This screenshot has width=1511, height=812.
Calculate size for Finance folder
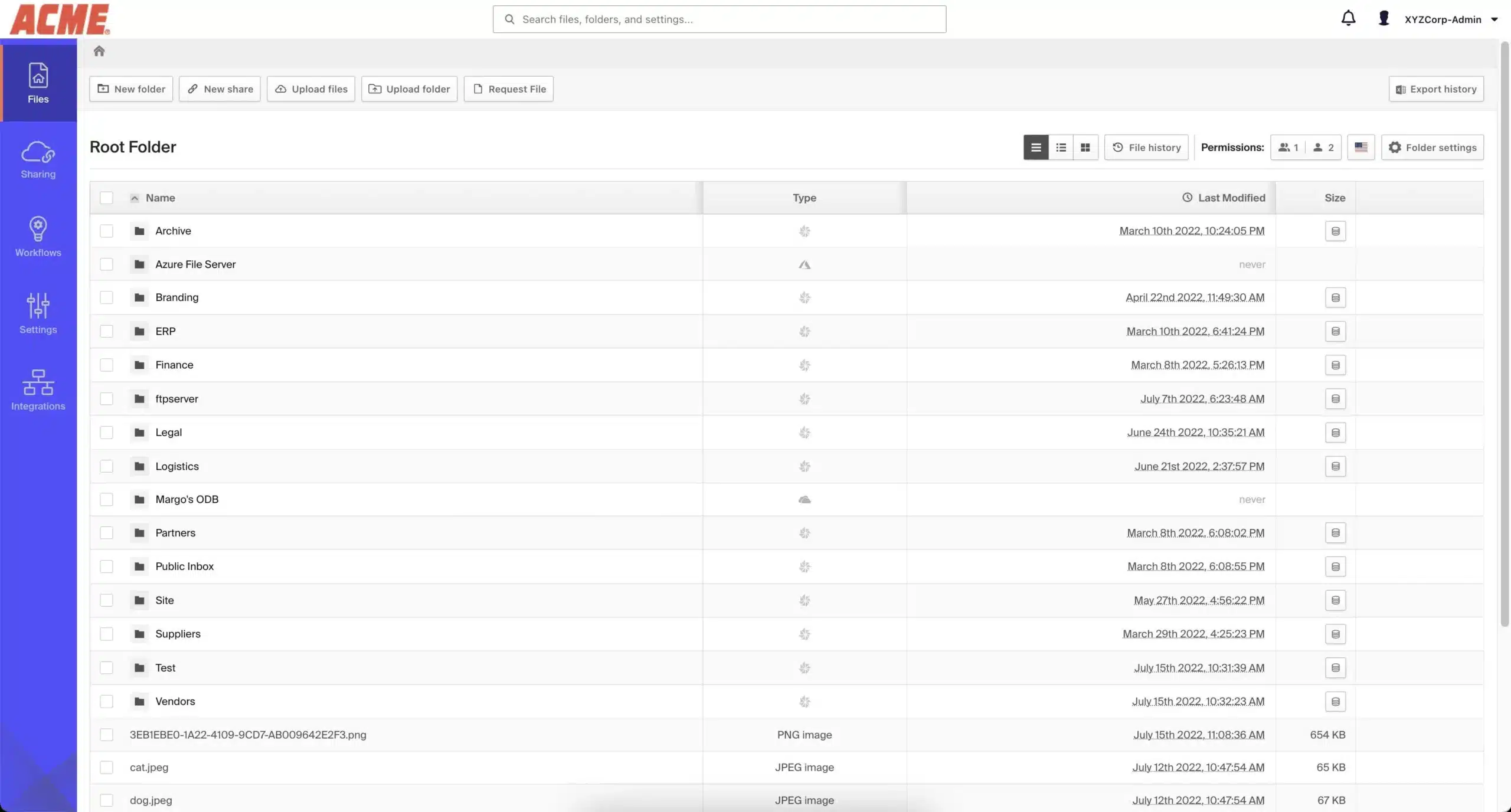coord(1335,365)
